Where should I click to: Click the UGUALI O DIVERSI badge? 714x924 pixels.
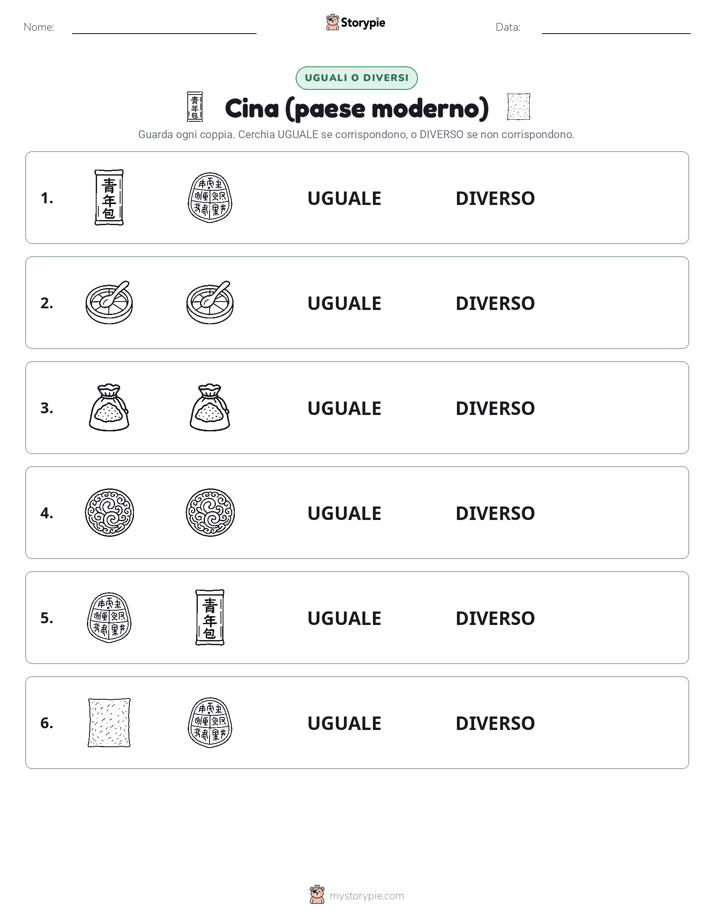click(356, 78)
